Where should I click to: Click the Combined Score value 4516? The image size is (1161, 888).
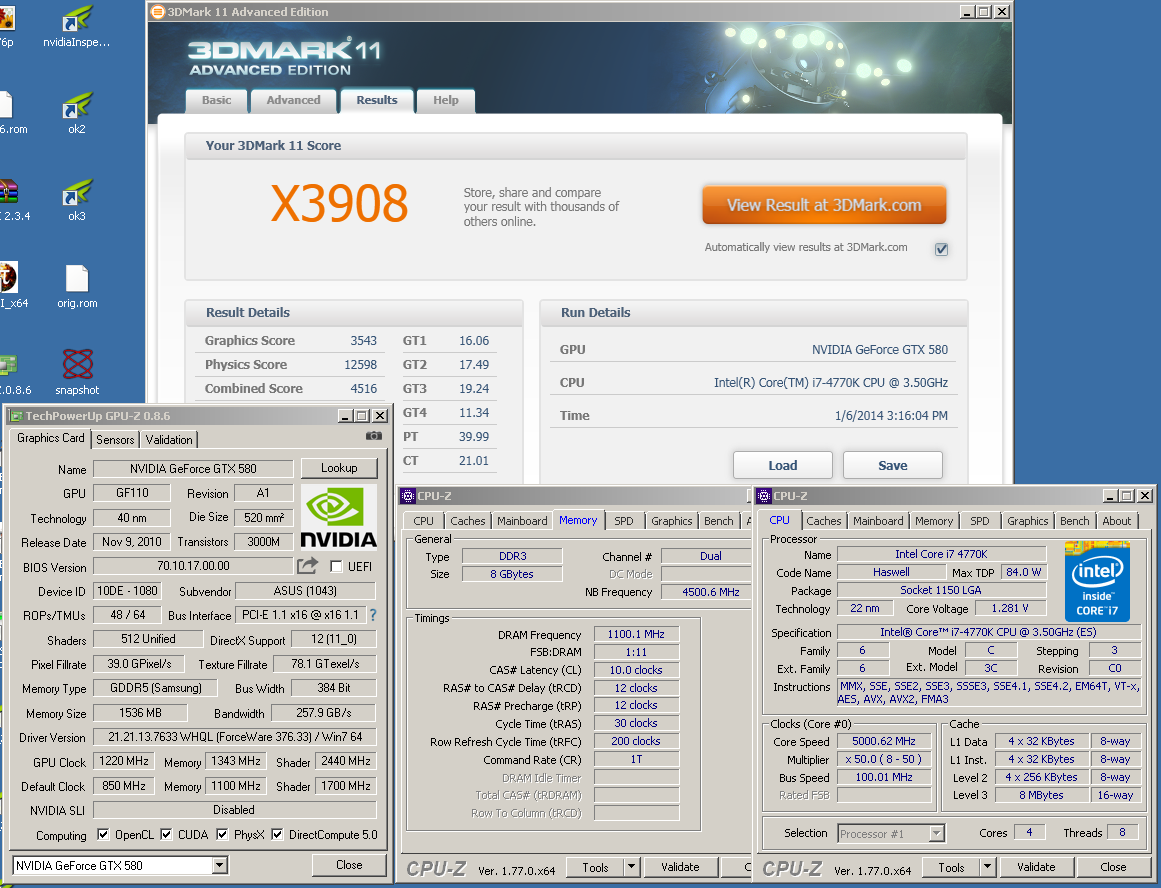(364, 388)
